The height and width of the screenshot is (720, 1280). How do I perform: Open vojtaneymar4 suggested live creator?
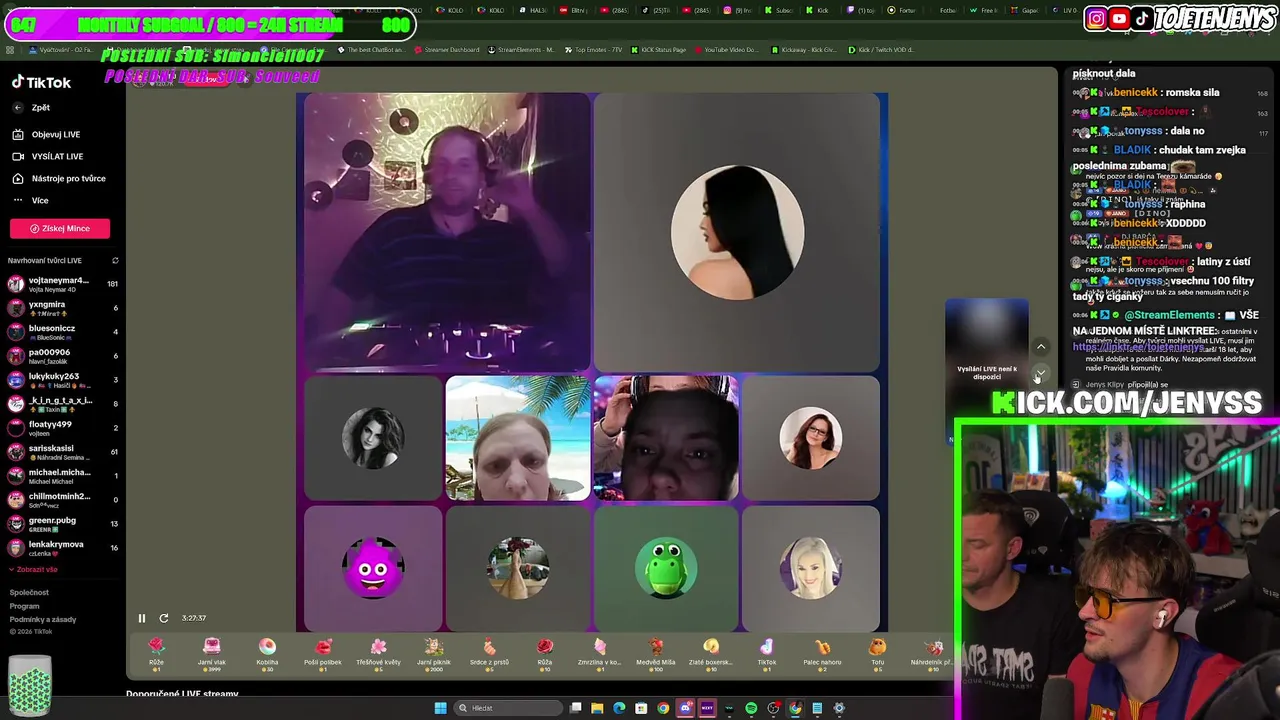[62, 284]
